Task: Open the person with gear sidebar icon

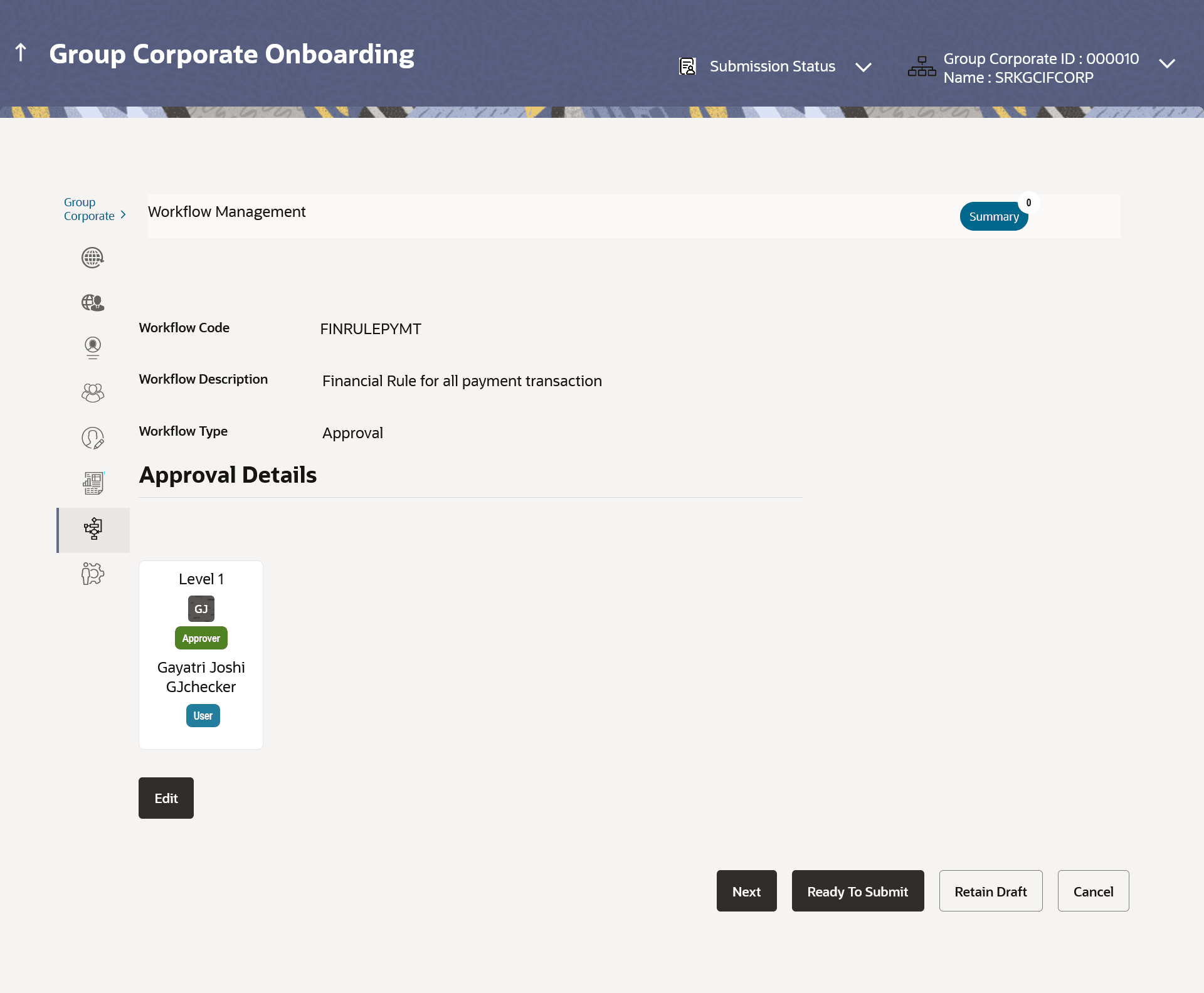Action: [x=93, y=574]
